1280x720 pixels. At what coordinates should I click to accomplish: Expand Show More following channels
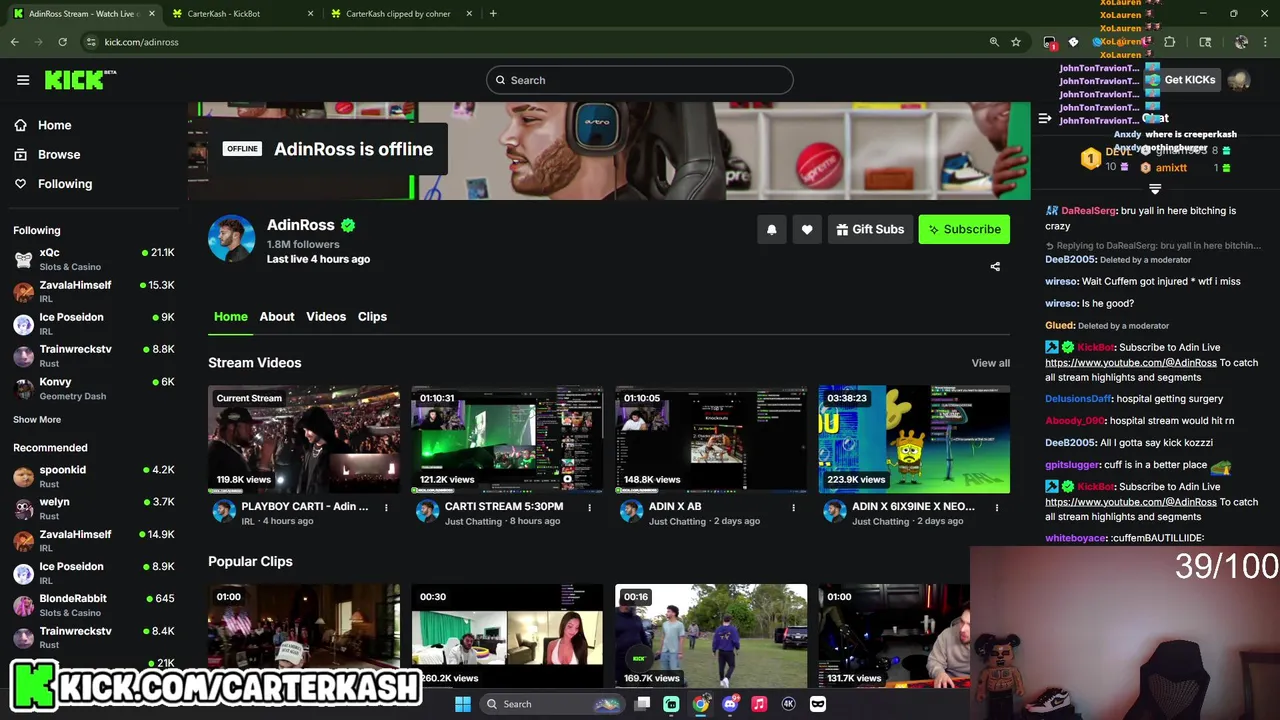coord(37,420)
